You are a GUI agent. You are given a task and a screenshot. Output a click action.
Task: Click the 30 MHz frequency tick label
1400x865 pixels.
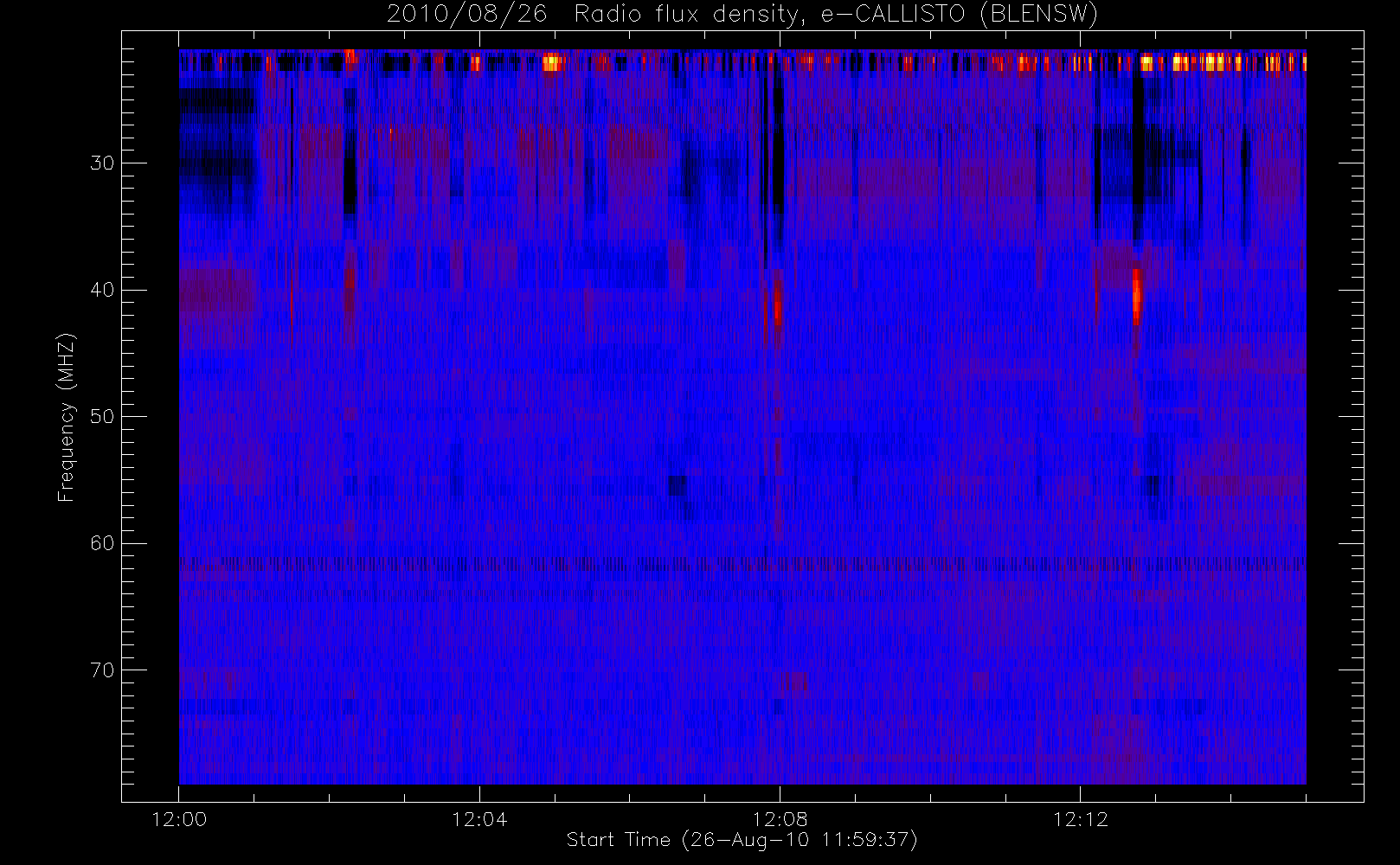[102, 163]
